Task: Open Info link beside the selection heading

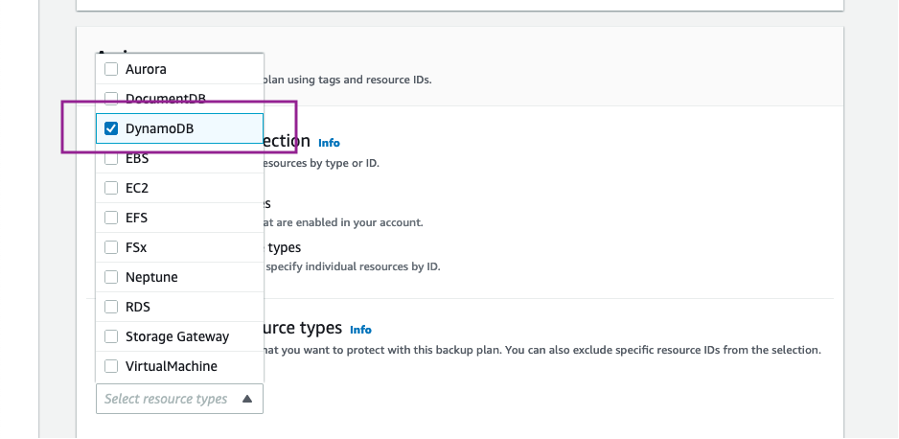Action: [x=329, y=143]
